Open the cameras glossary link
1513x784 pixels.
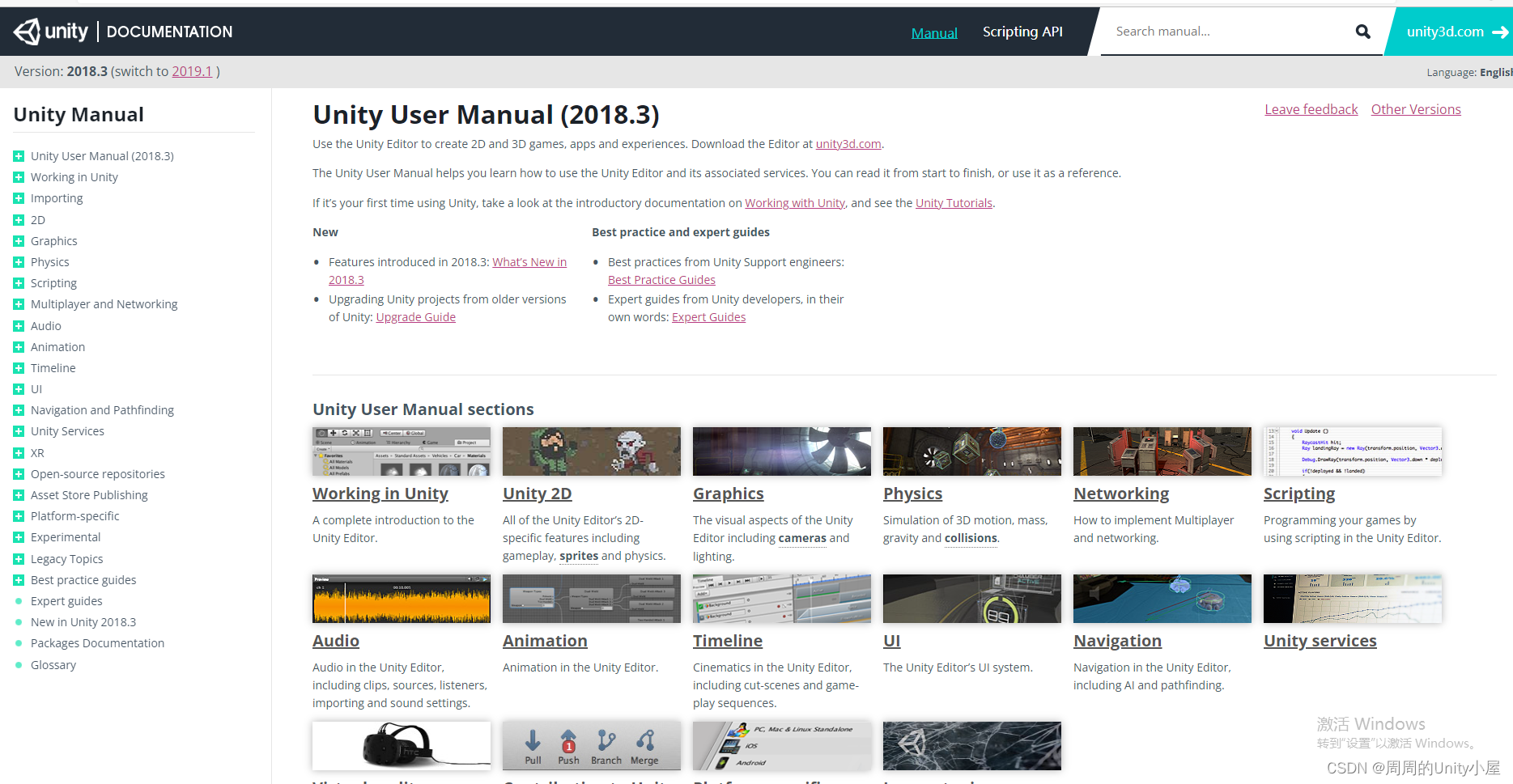point(802,538)
